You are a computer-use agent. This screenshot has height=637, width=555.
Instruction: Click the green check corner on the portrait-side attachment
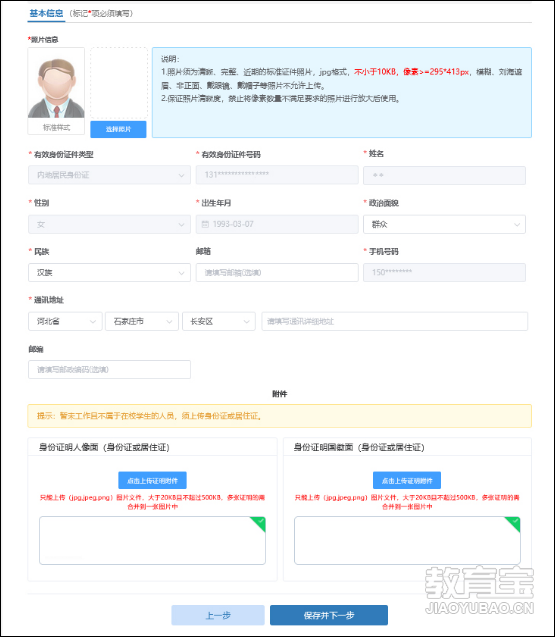258,524
